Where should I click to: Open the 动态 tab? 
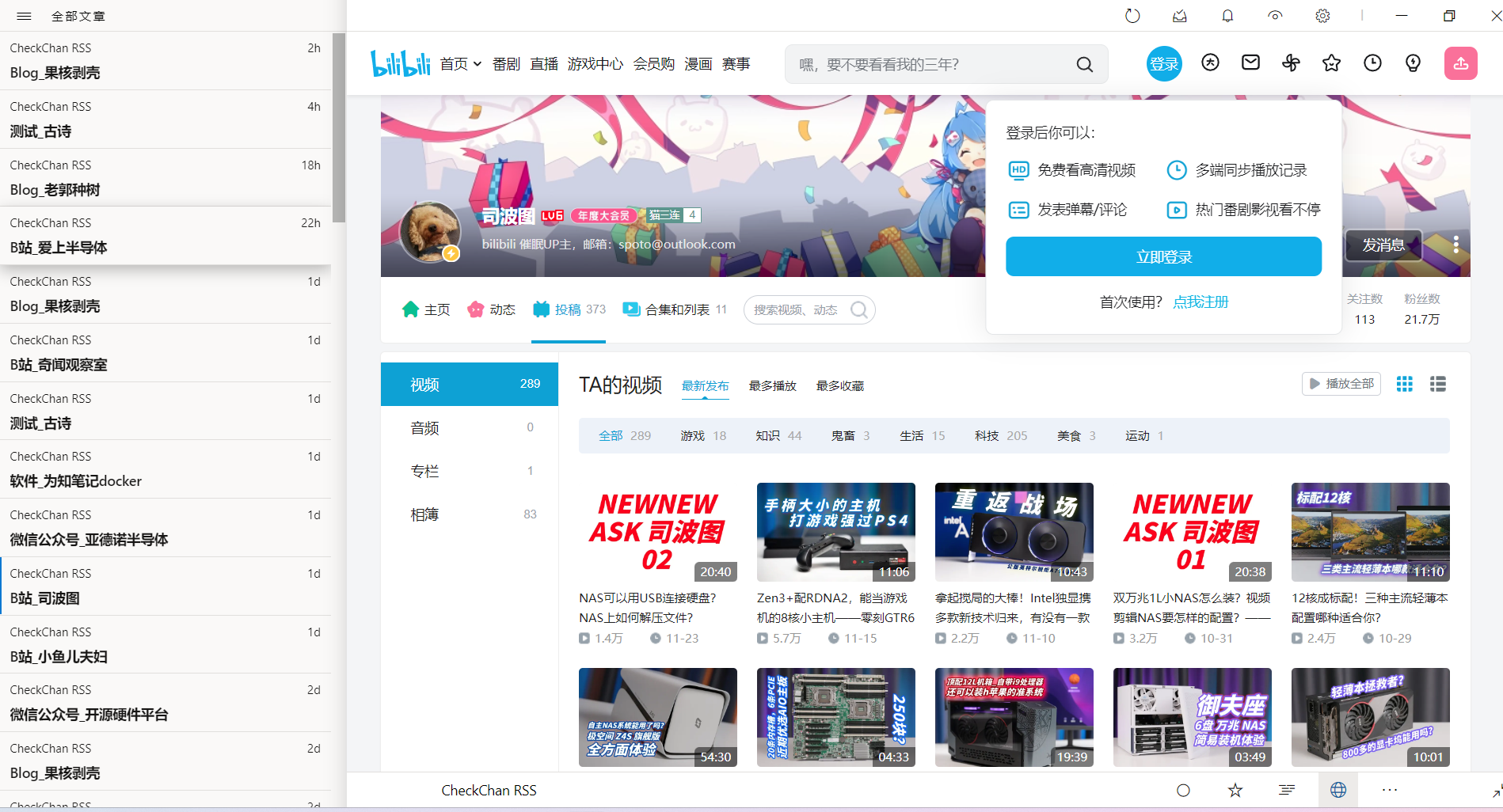(x=491, y=309)
